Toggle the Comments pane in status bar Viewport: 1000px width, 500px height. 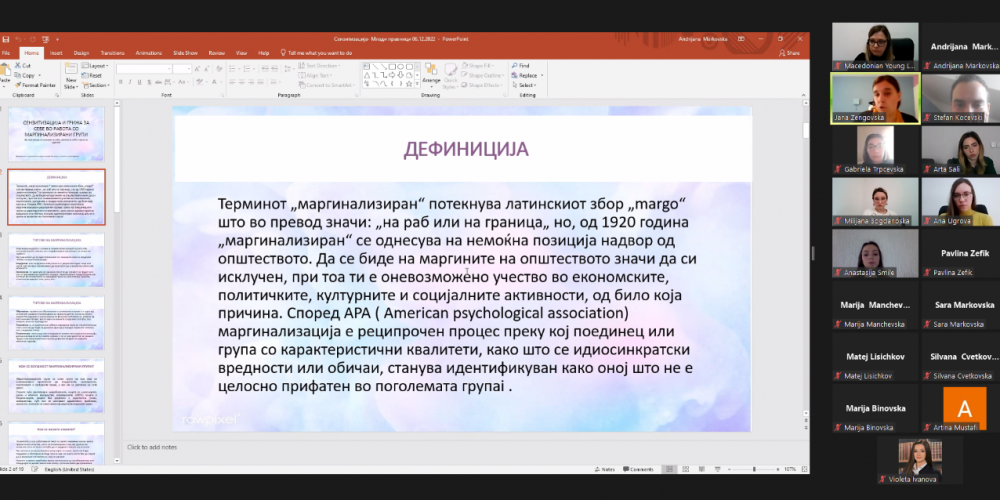tap(638, 468)
